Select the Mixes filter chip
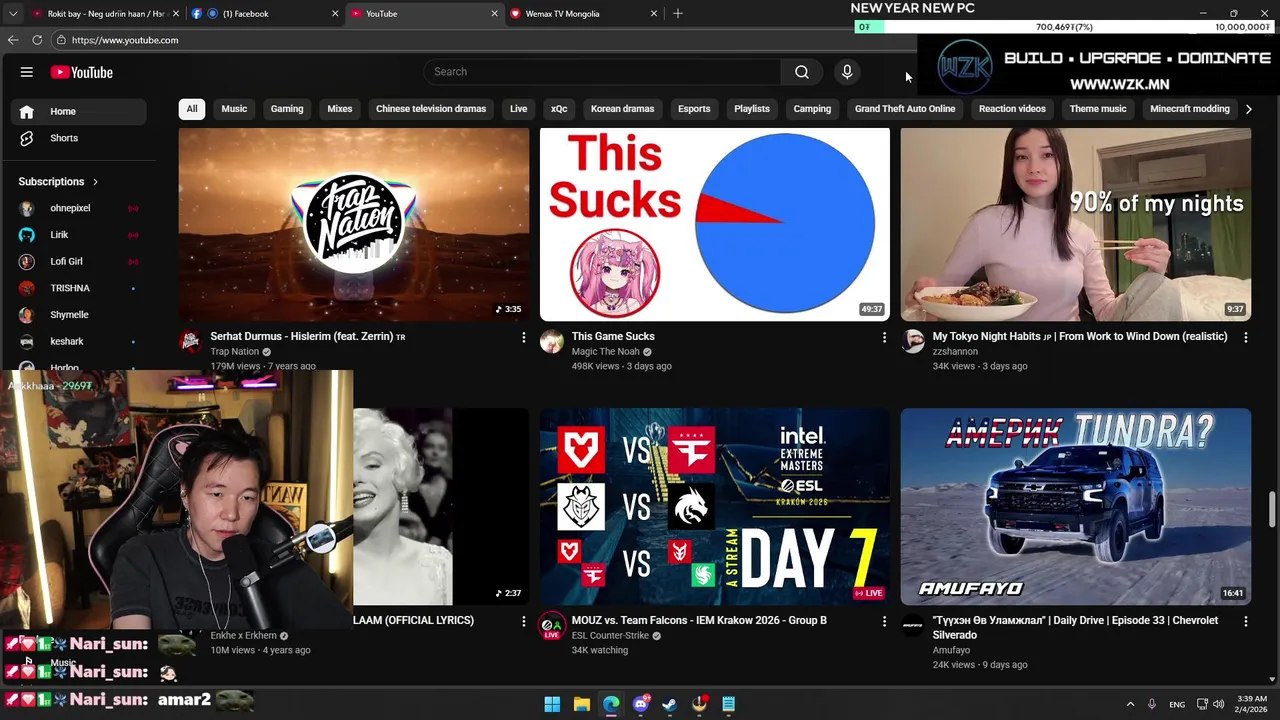This screenshot has height=720, width=1280. [x=340, y=109]
